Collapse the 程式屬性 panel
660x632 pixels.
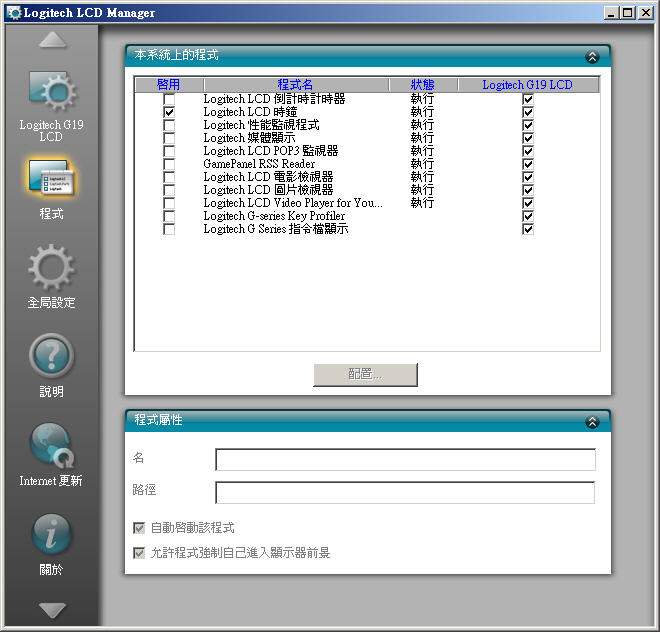pos(591,422)
